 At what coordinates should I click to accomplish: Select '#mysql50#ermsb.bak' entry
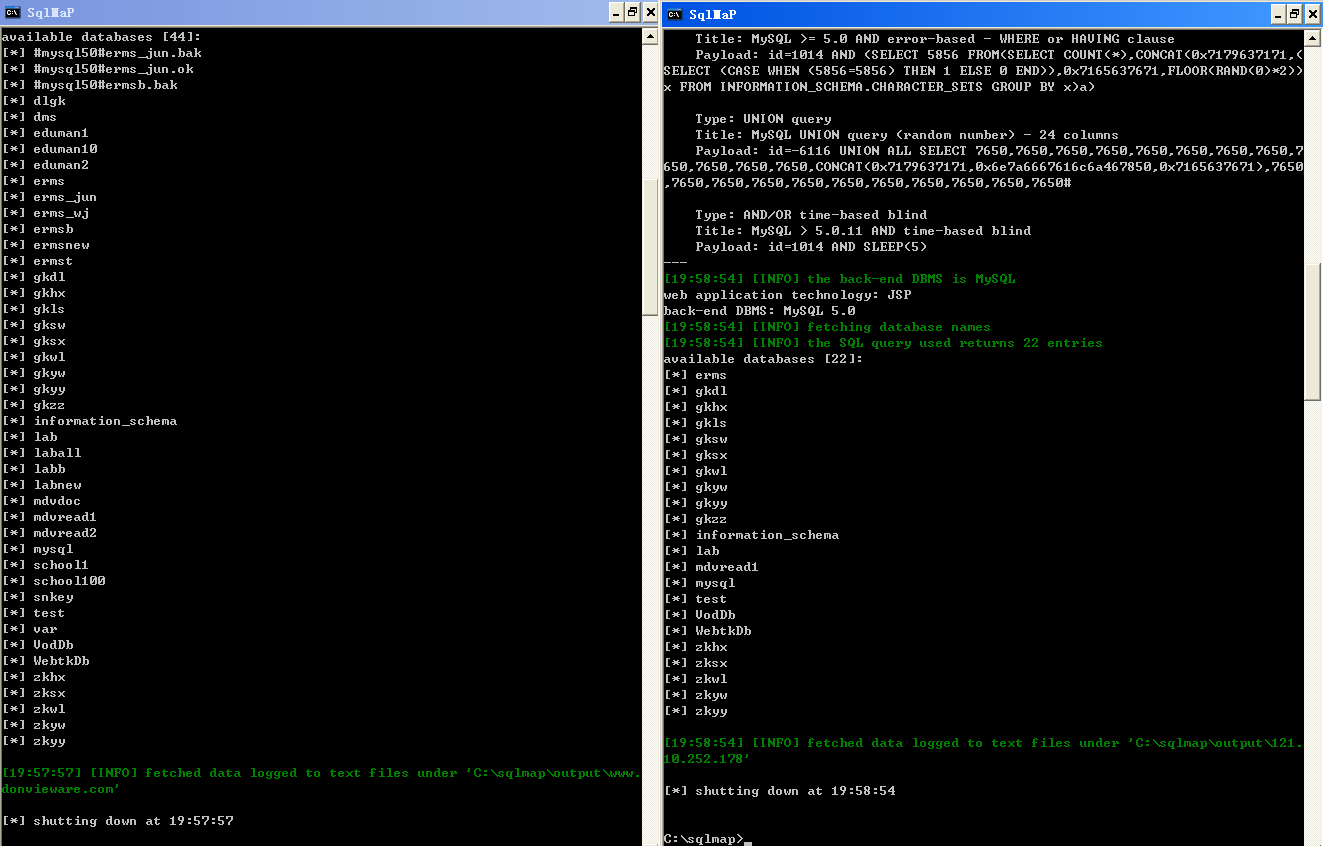105,85
